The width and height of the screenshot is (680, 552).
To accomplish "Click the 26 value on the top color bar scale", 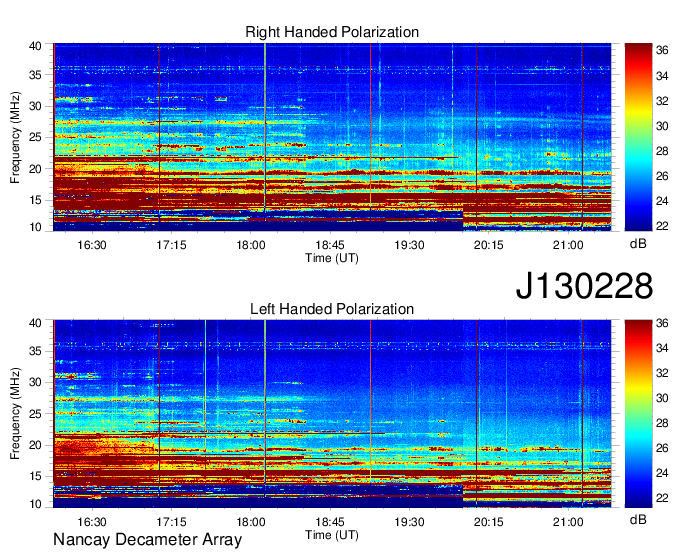I will pyautogui.click(x=662, y=176).
